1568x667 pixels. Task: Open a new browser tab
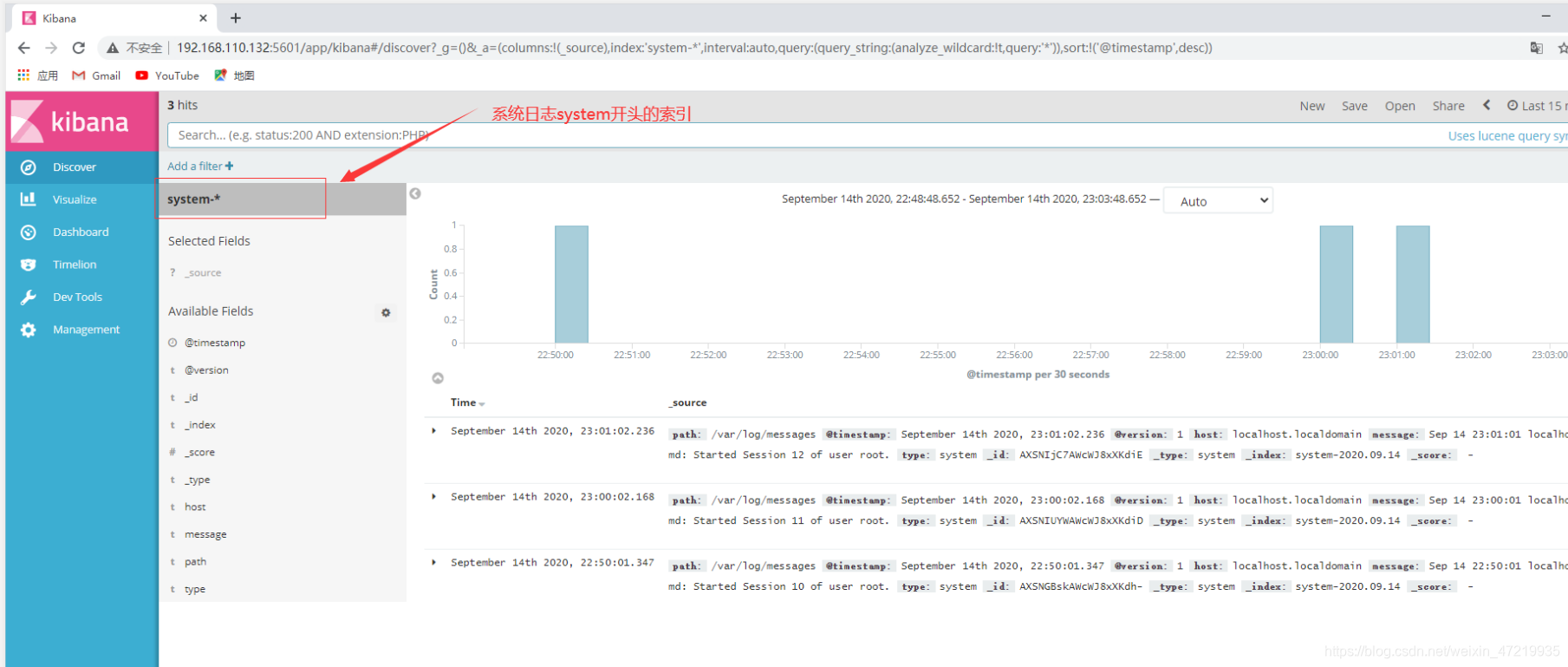[x=236, y=17]
